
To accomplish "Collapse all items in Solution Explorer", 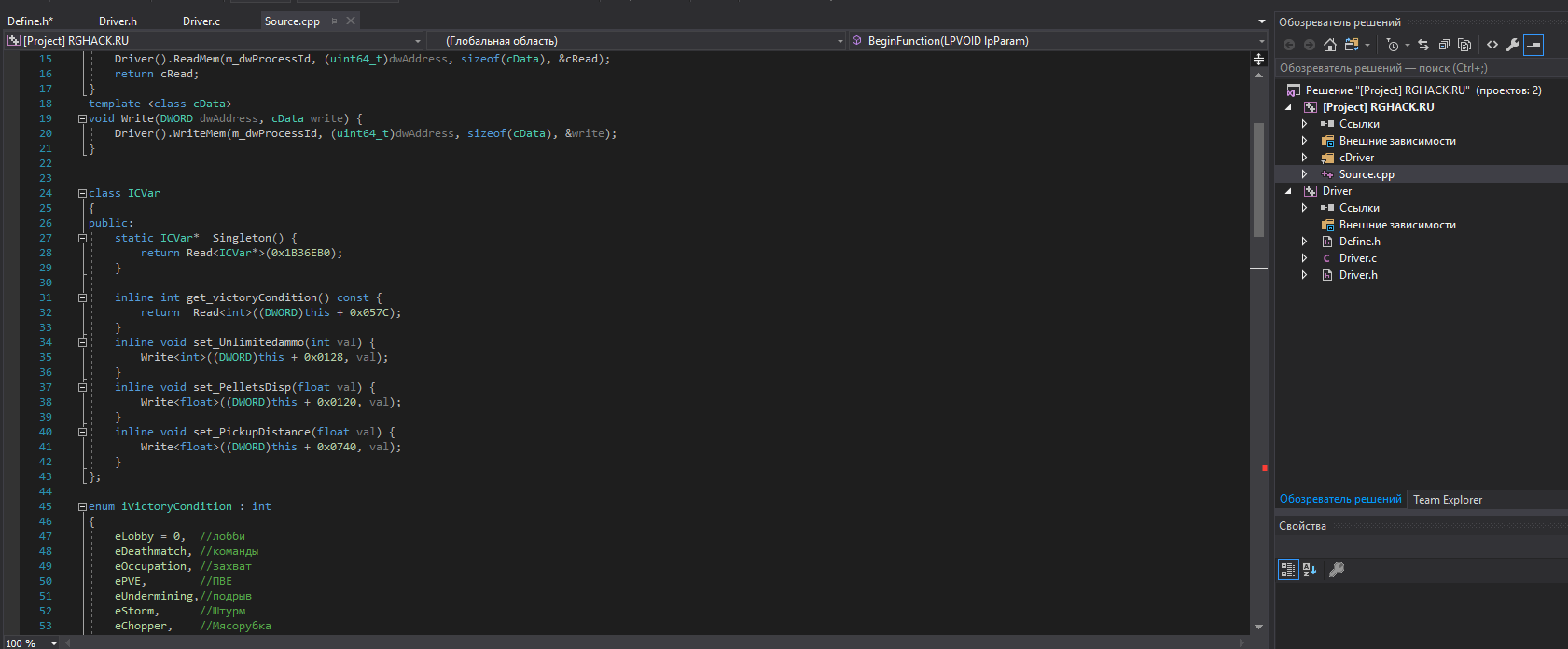I will click(1444, 45).
